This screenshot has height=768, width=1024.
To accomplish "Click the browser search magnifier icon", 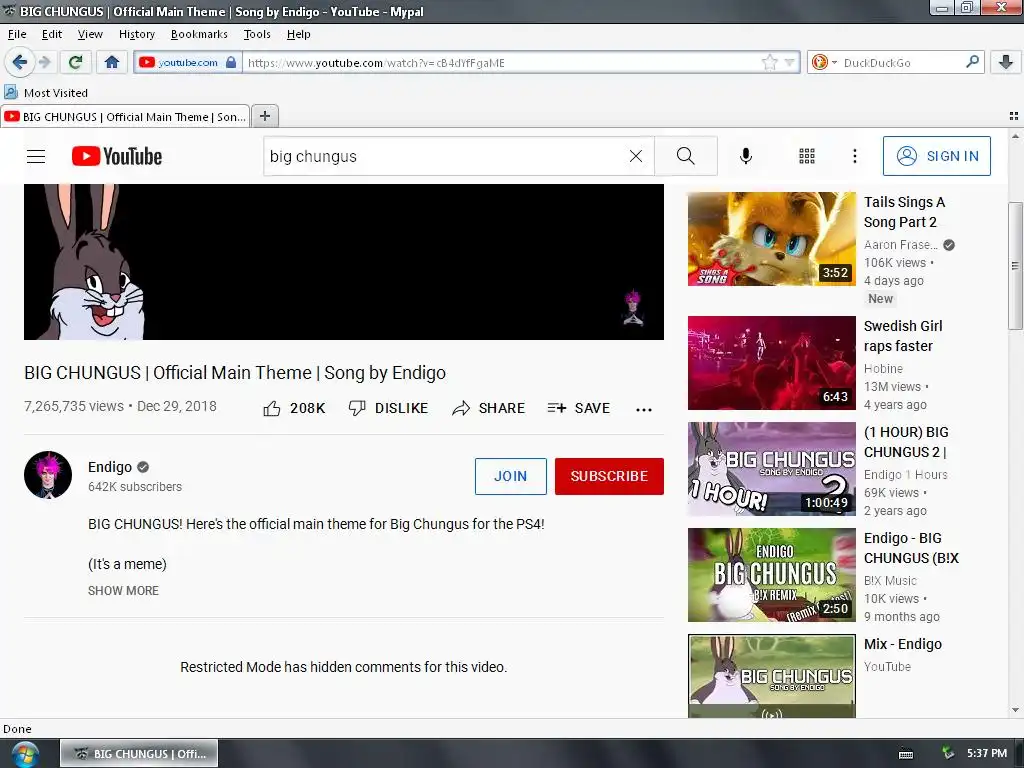I will pyautogui.click(x=972, y=62).
